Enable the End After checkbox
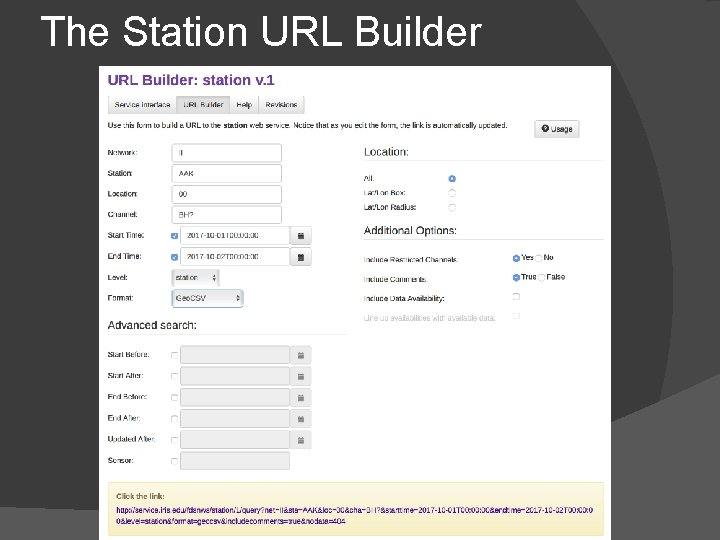The height and width of the screenshot is (540, 720). [174, 418]
